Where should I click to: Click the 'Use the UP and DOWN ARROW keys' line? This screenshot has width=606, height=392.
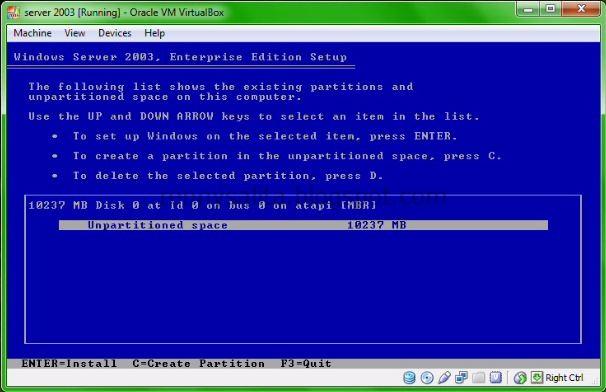pos(254,116)
